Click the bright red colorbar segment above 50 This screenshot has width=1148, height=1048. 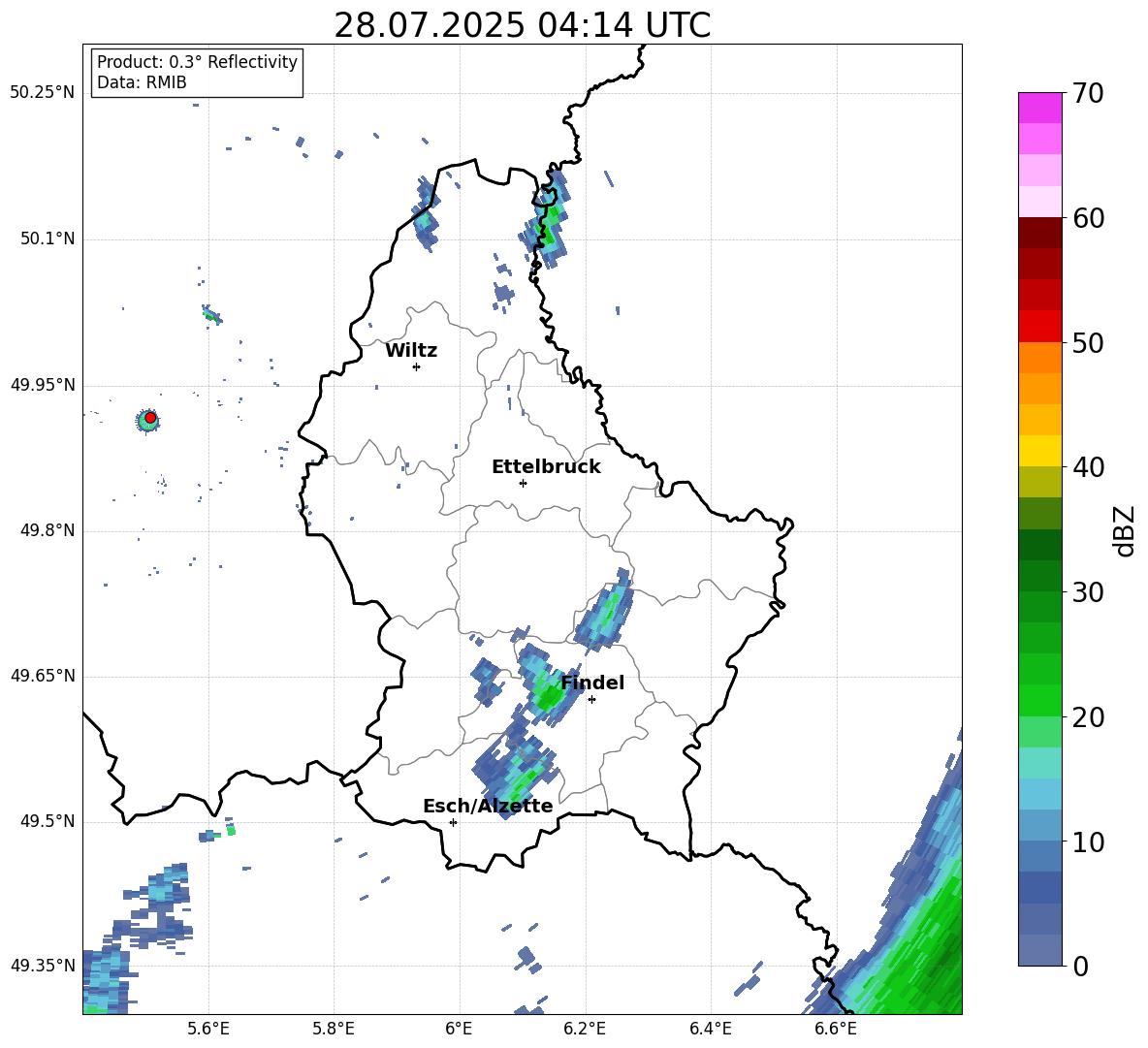(x=1039, y=326)
